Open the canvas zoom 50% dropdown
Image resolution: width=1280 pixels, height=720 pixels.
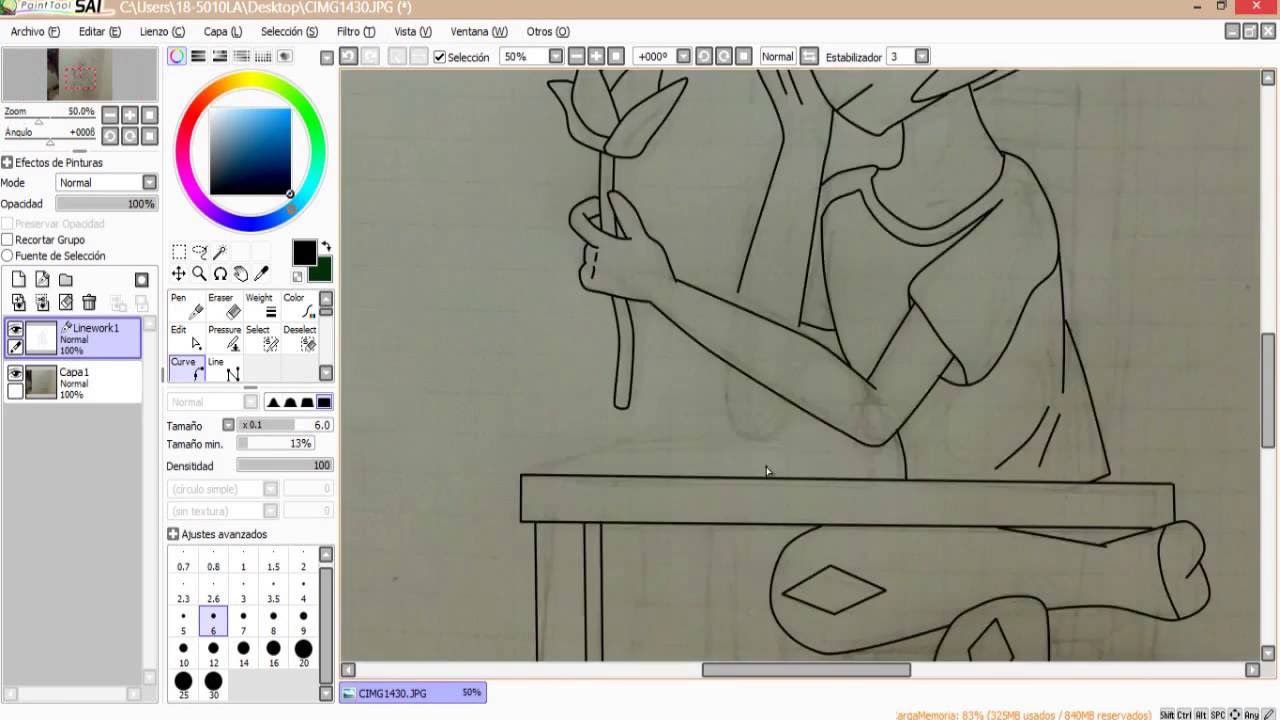[x=556, y=57]
